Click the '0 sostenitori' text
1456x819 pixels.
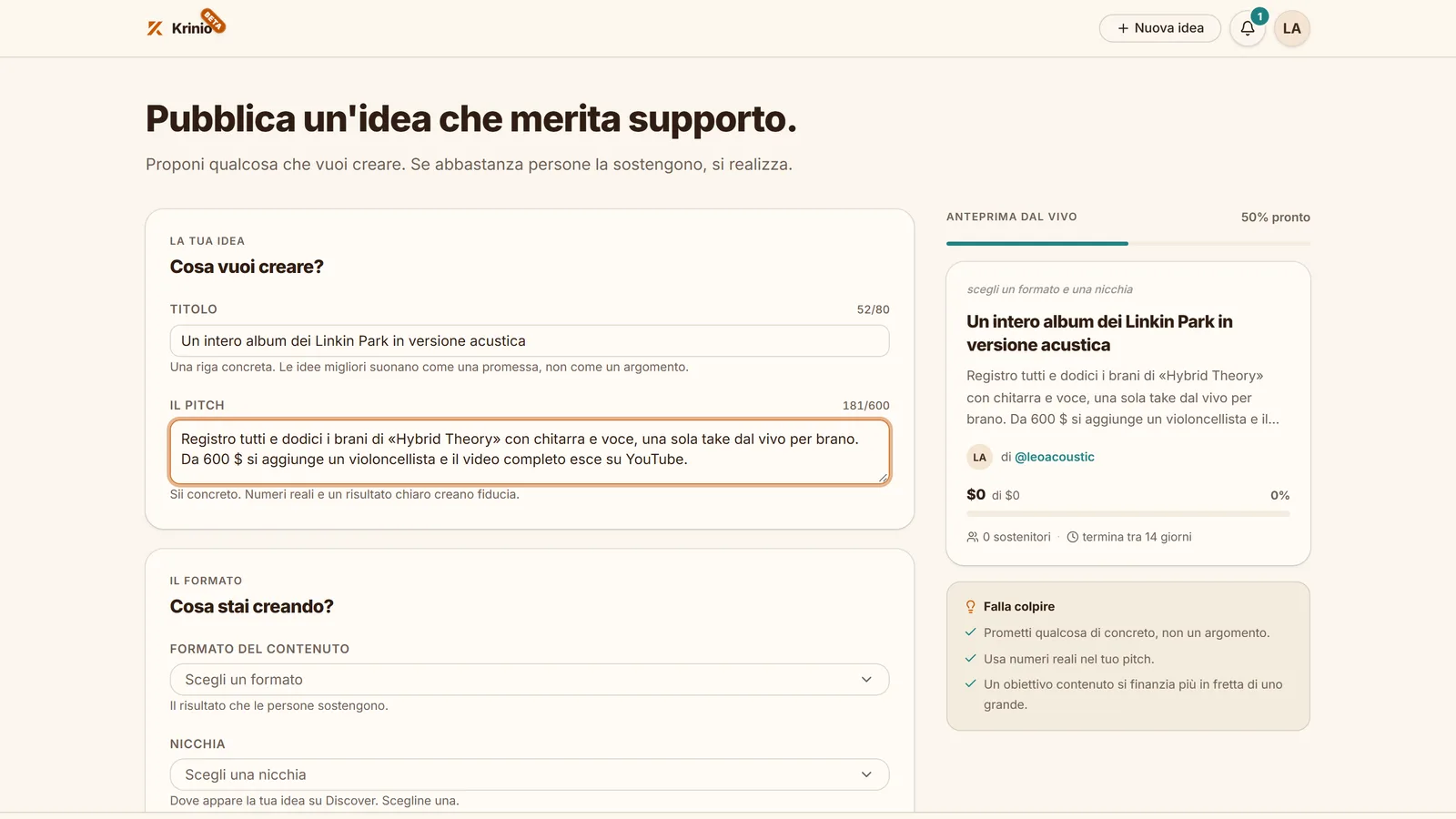pyautogui.click(x=1016, y=537)
